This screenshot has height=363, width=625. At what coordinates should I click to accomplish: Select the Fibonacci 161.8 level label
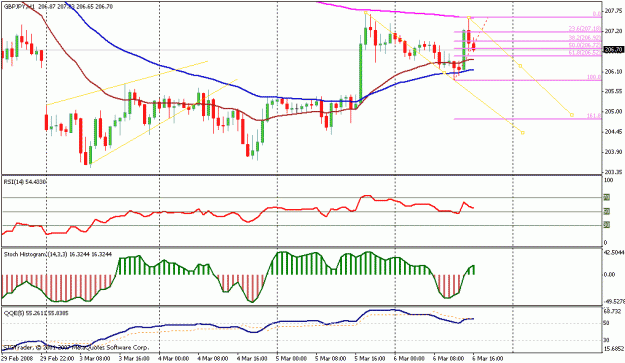tap(594, 116)
